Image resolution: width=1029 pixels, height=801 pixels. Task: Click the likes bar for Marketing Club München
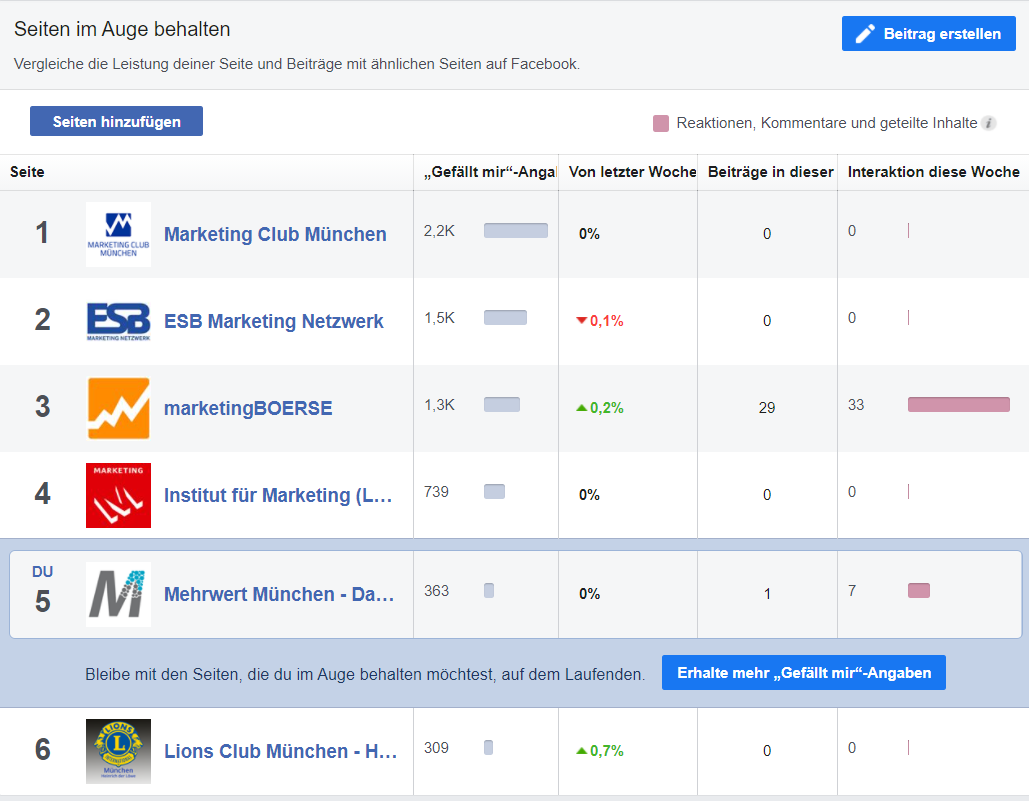point(516,230)
